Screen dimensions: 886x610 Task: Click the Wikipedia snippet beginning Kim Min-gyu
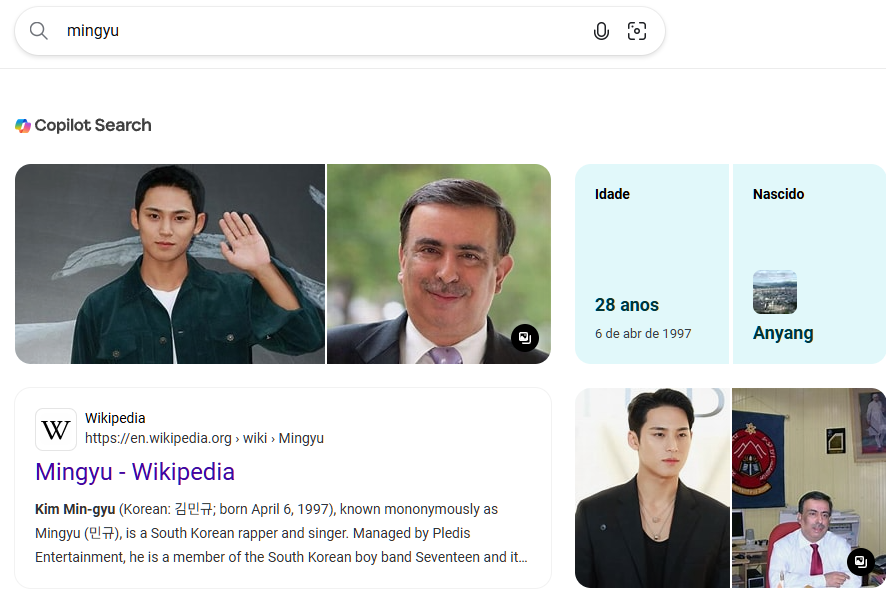coord(281,533)
